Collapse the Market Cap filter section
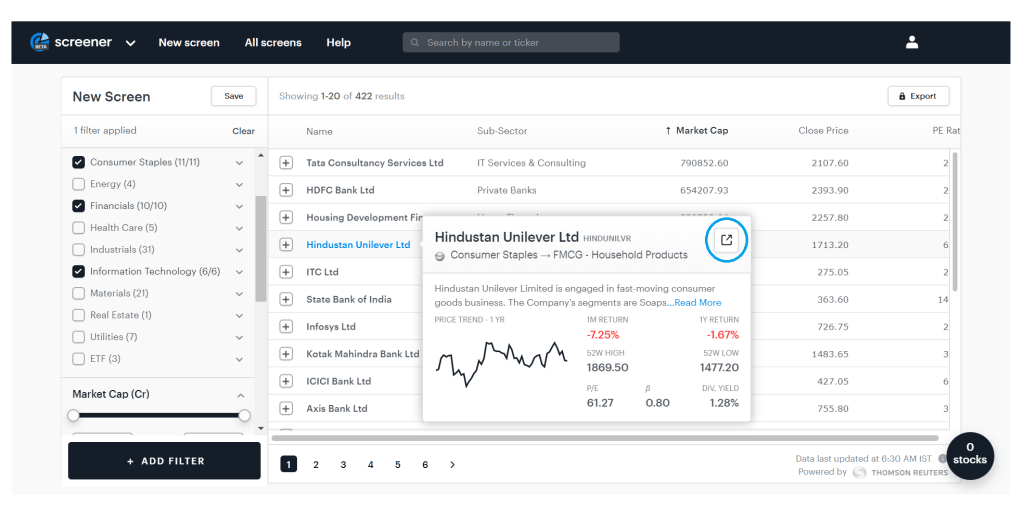The width and height of the screenshot is (1024, 520). 240,395
